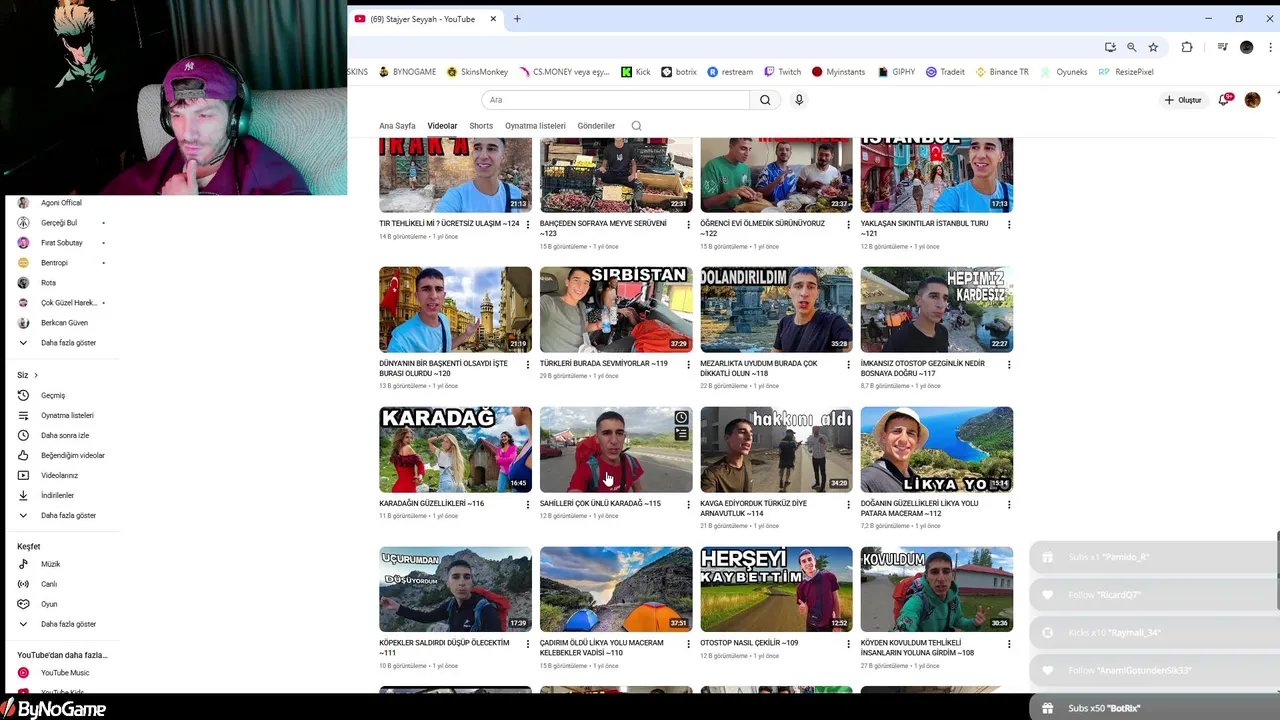This screenshot has width=1280, height=720.
Task: Expand Daha fazla göster below Oyun
Action: pos(70,624)
